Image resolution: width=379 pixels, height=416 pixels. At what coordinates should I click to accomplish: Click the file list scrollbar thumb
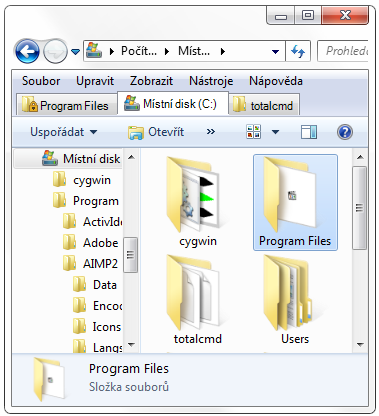tap(359, 208)
